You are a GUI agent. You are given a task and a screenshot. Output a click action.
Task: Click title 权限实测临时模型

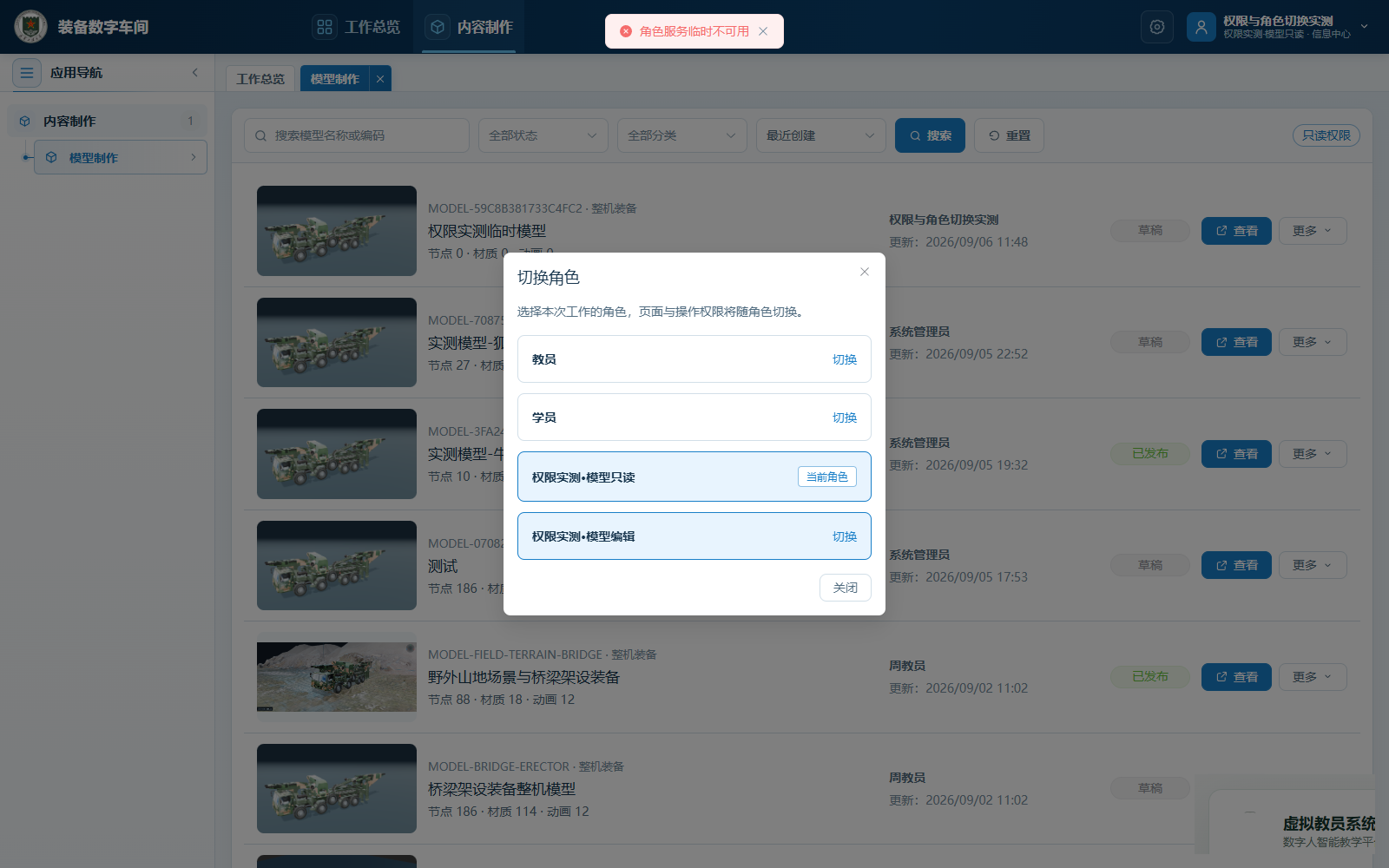pyautogui.click(x=487, y=231)
